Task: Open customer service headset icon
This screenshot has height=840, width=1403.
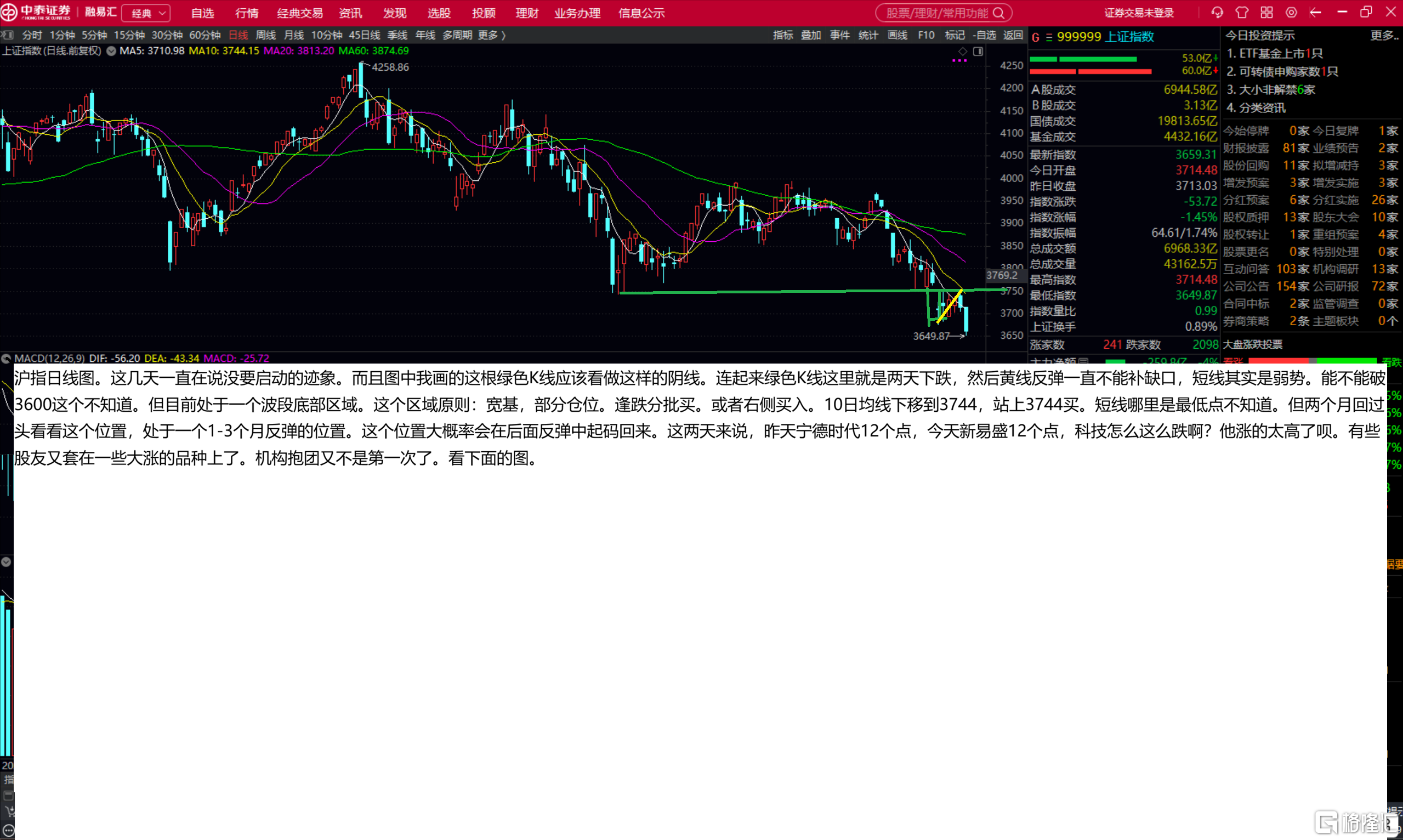Action: 1217,13
